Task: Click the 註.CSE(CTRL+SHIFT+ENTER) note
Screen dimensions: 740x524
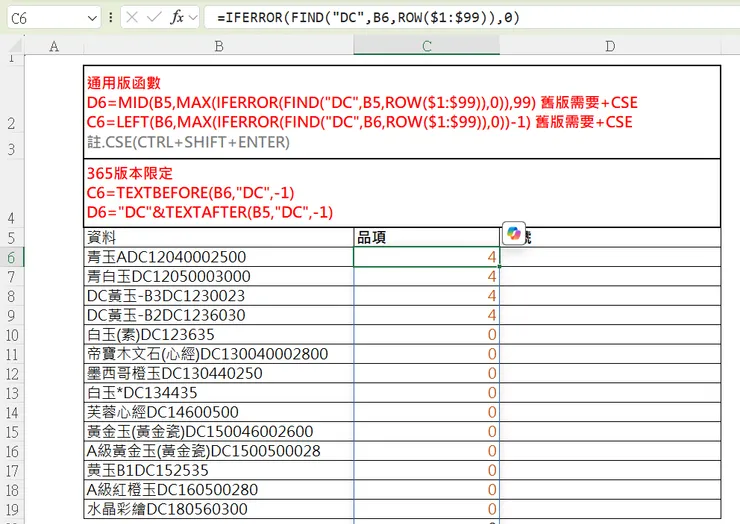Action: 188,142
